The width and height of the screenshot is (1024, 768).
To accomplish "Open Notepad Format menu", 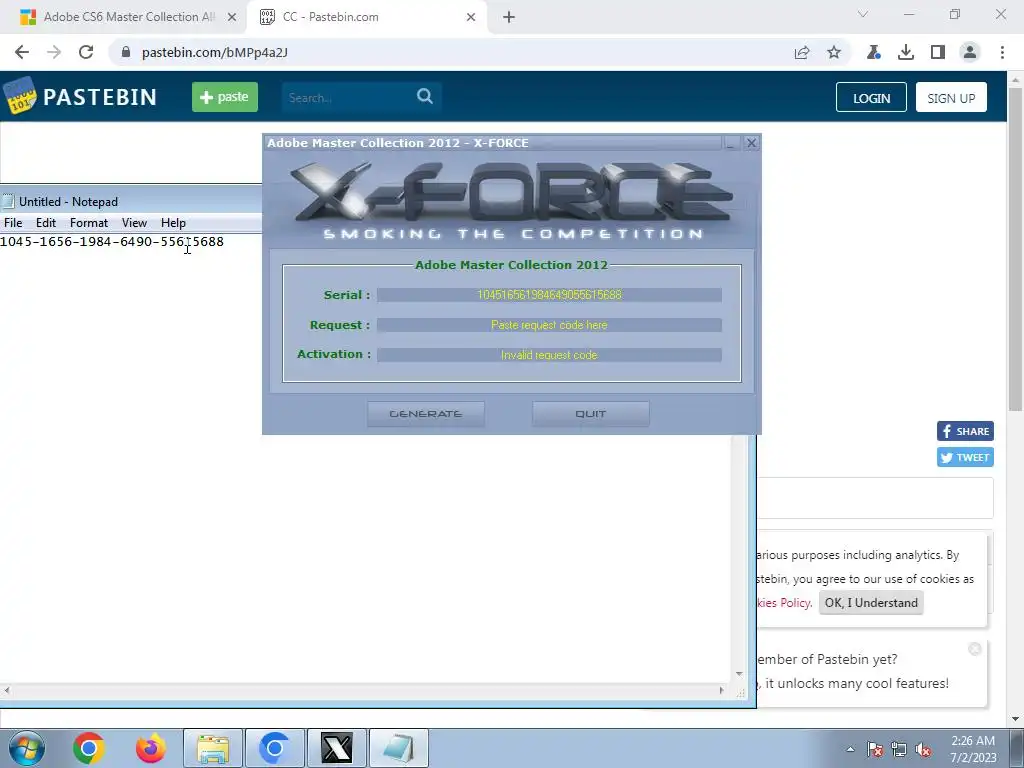I will click(x=89, y=223).
